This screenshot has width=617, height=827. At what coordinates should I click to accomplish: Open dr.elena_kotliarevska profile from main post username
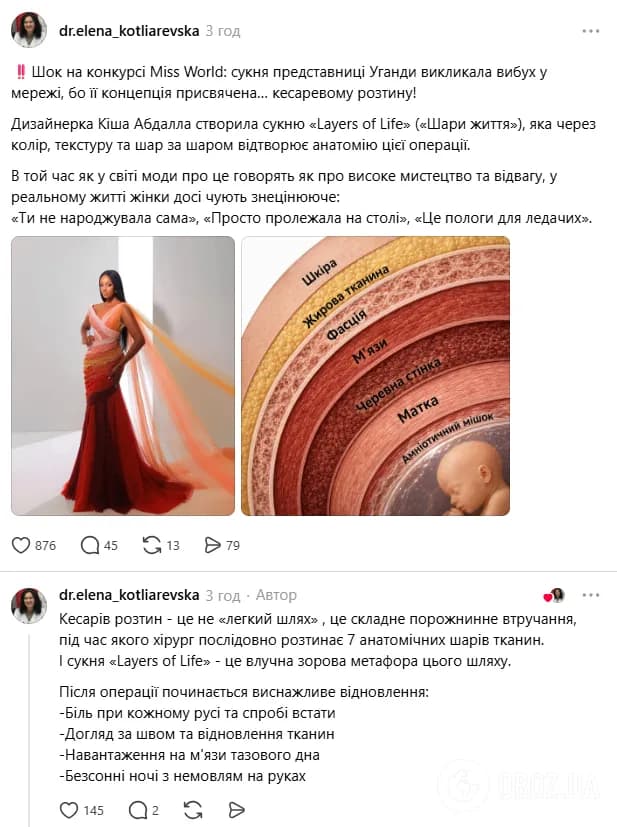coord(129,31)
